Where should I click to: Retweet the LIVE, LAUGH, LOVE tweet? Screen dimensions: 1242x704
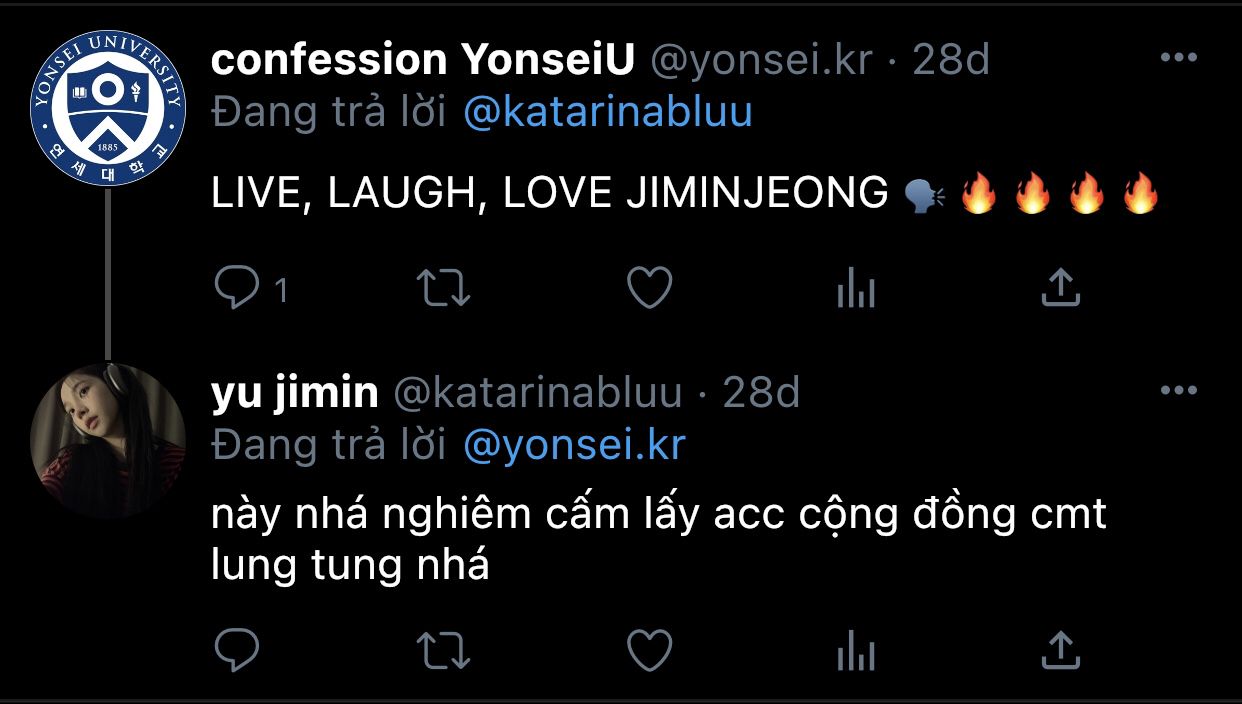(443, 289)
